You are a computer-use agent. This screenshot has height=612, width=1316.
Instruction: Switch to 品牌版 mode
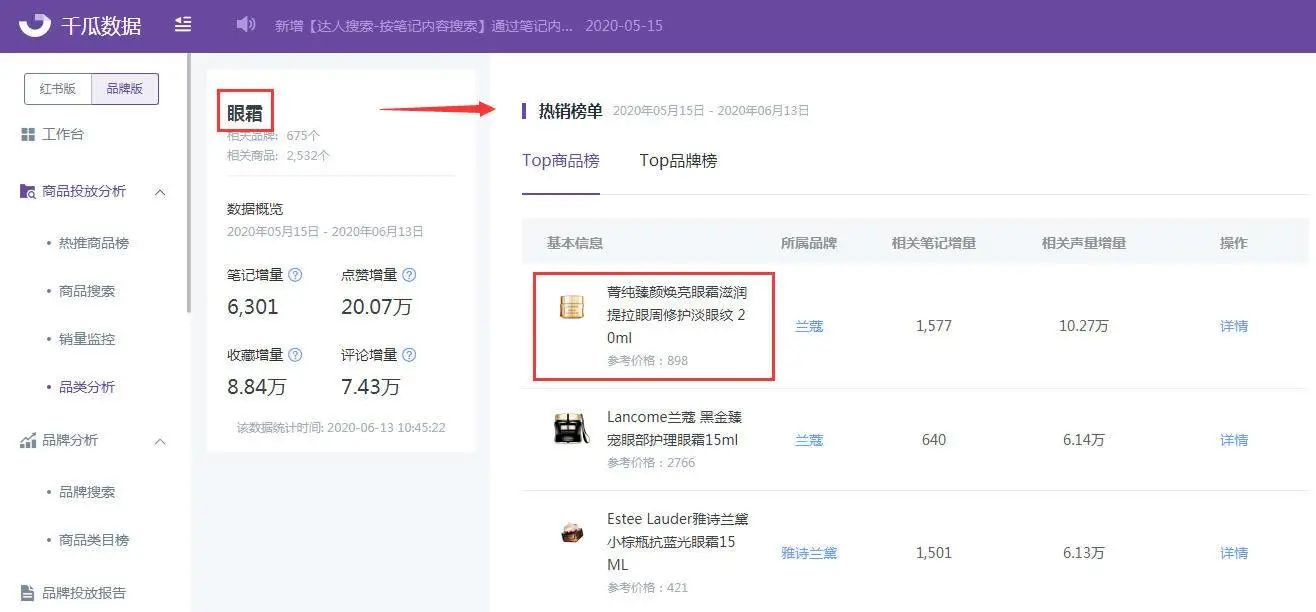pyautogui.click(x=125, y=89)
